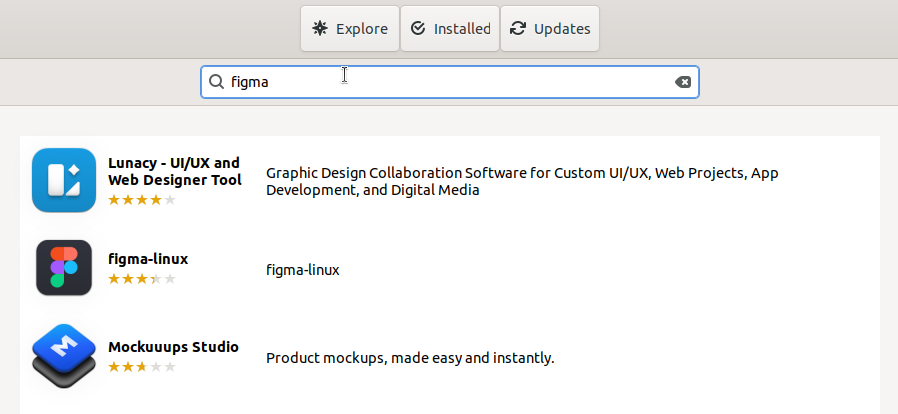Click the Lunacy 'Graphic Design Collaboration Software' description
Image resolution: width=898 pixels, height=414 pixels.
point(522,182)
